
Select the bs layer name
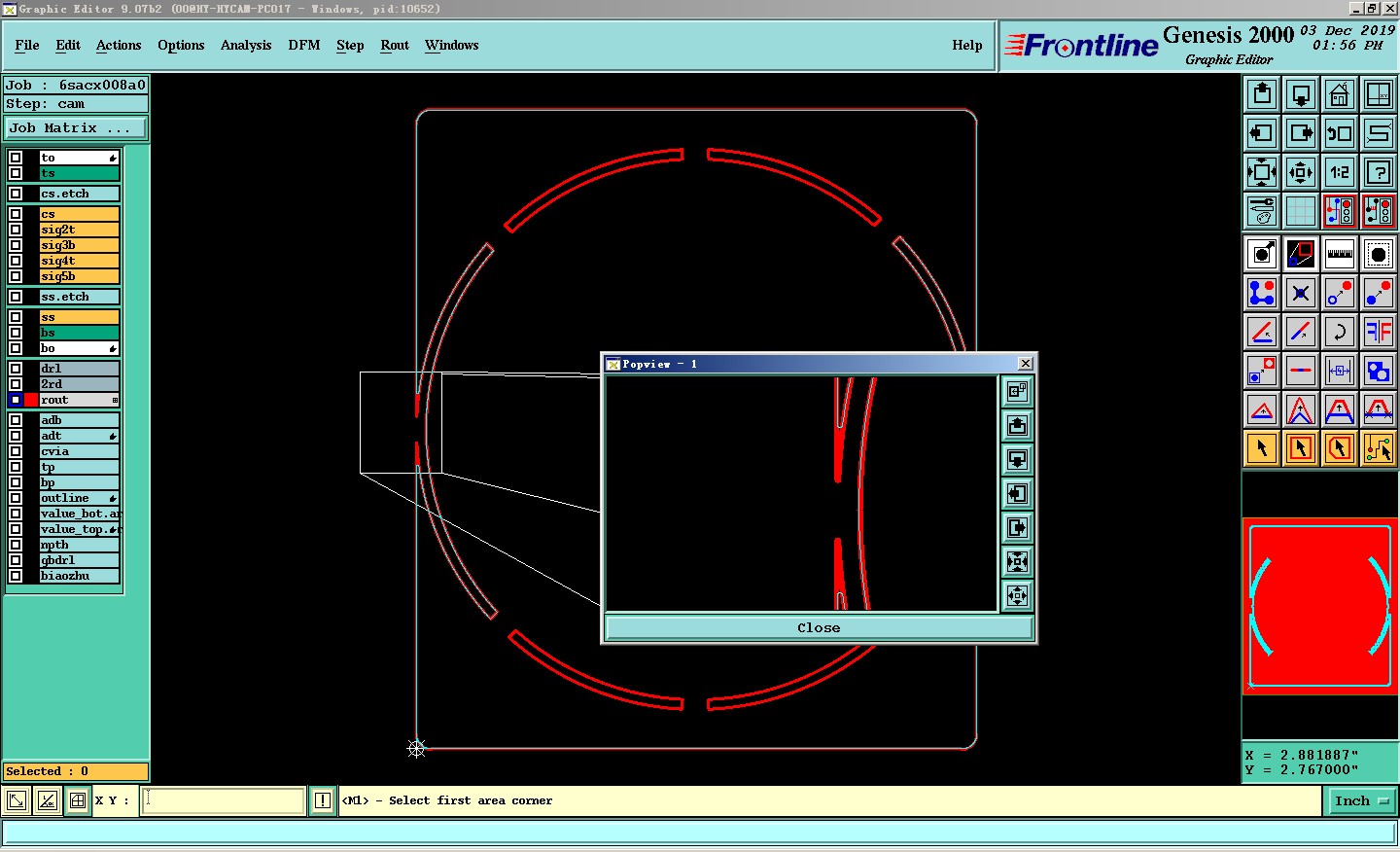tap(79, 333)
